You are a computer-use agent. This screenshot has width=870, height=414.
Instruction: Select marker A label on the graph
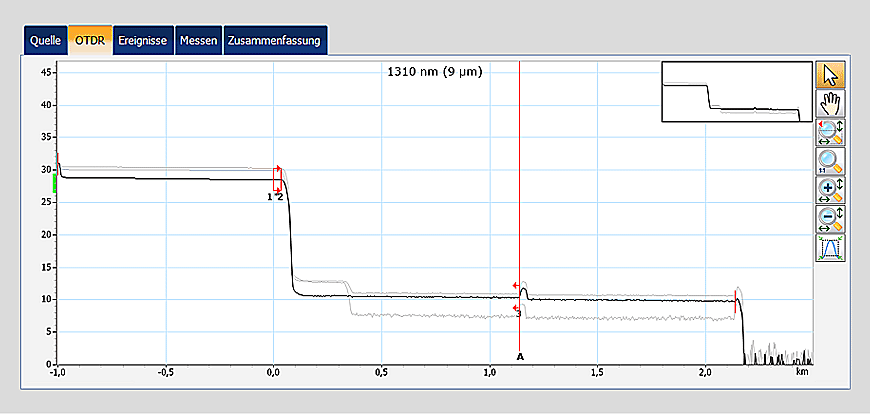pos(520,356)
